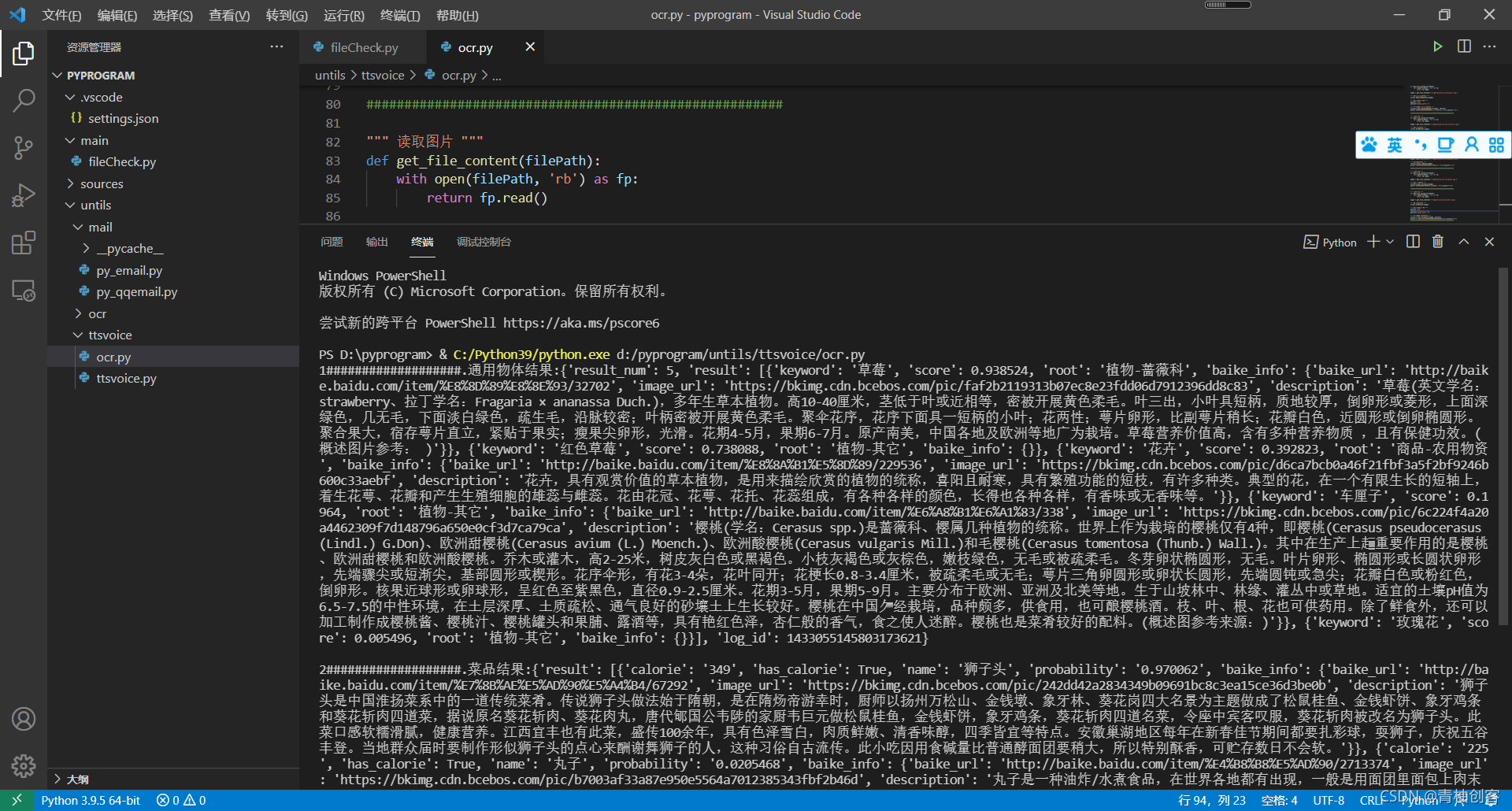Image resolution: width=1512 pixels, height=811 pixels.
Task: Open the Remote Explorer view
Action: click(24, 290)
